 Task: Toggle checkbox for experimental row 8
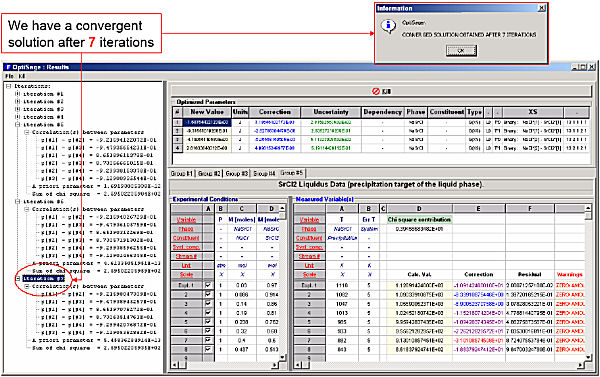coord(208,349)
